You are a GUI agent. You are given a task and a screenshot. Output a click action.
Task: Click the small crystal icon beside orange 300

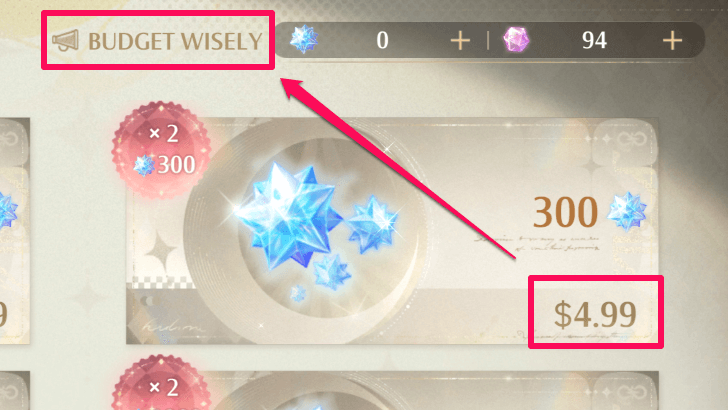click(626, 211)
